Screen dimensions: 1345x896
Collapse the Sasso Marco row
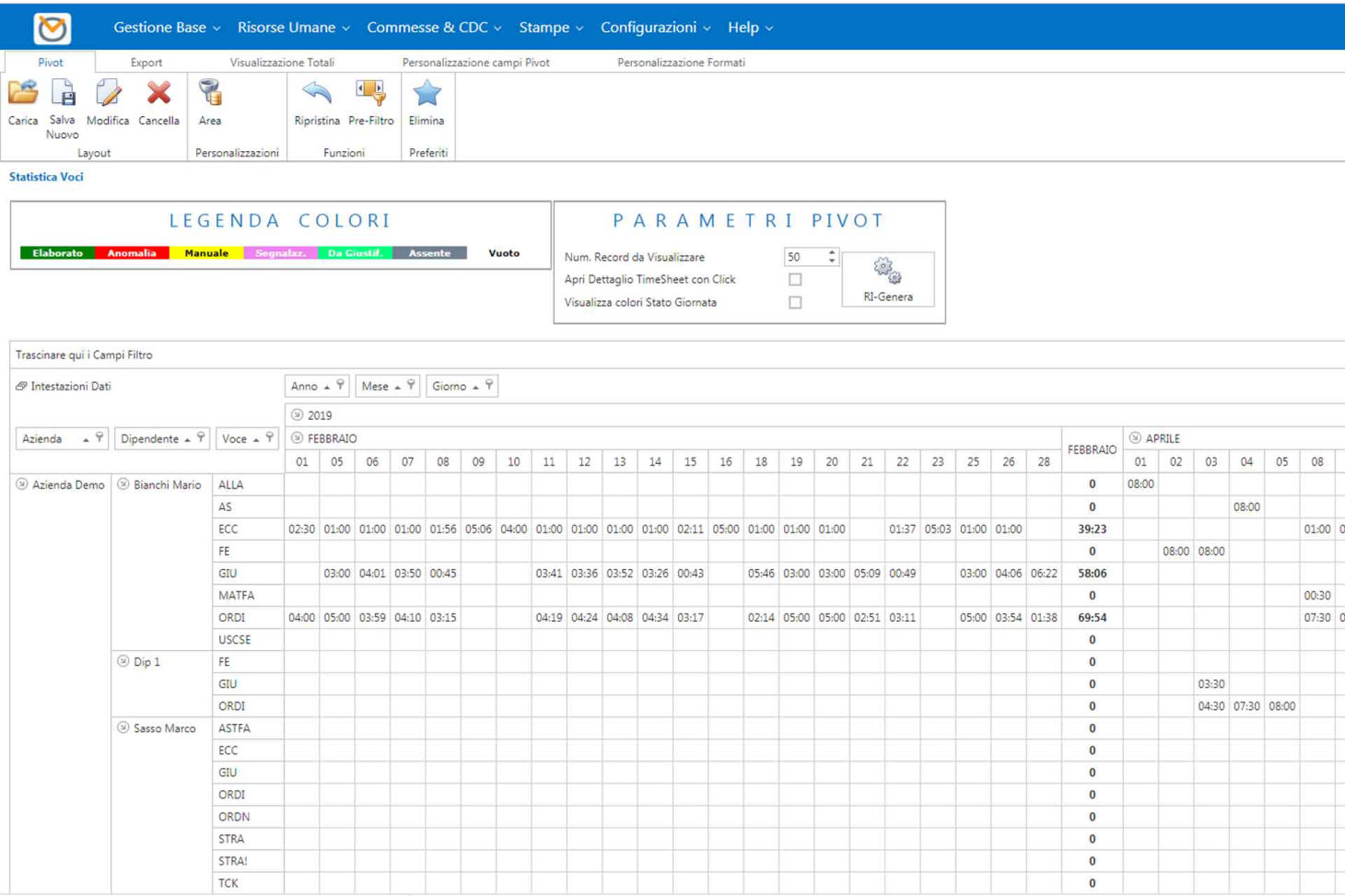coord(123,727)
